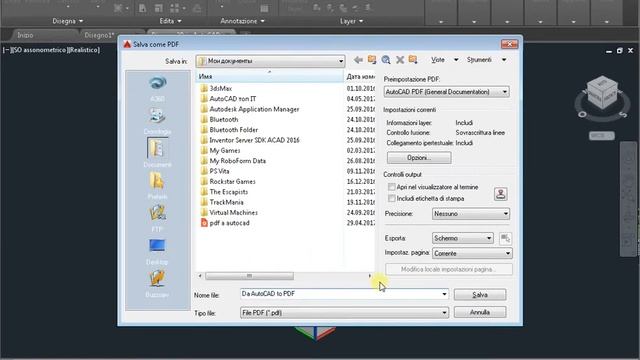
Task: Select the PS Vita folder
Action: click(x=215, y=171)
